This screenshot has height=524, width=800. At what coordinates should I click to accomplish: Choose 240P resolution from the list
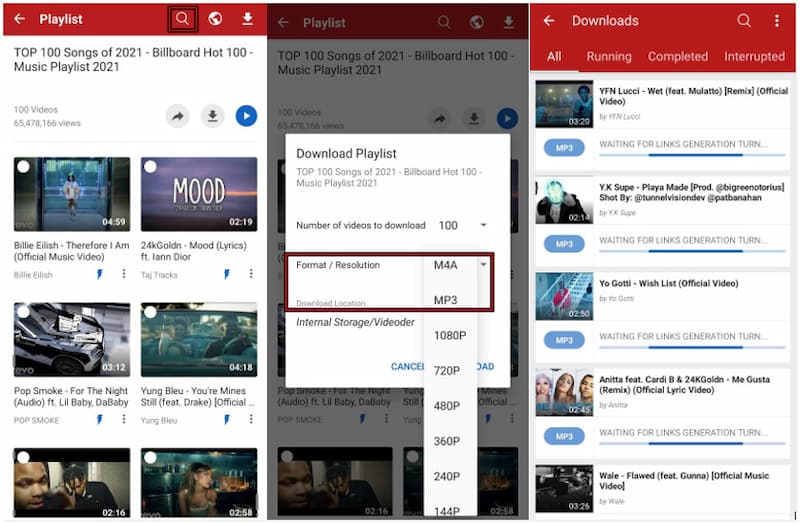[446, 476]
